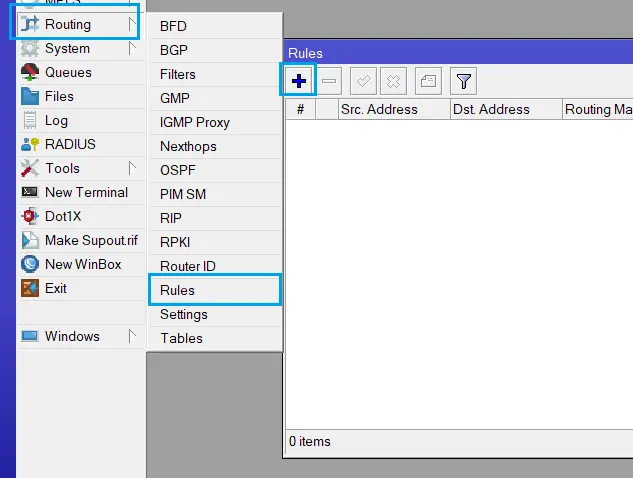Expand the Tools submenu
This screenshot has width=633, height=478.
(62, 168)
